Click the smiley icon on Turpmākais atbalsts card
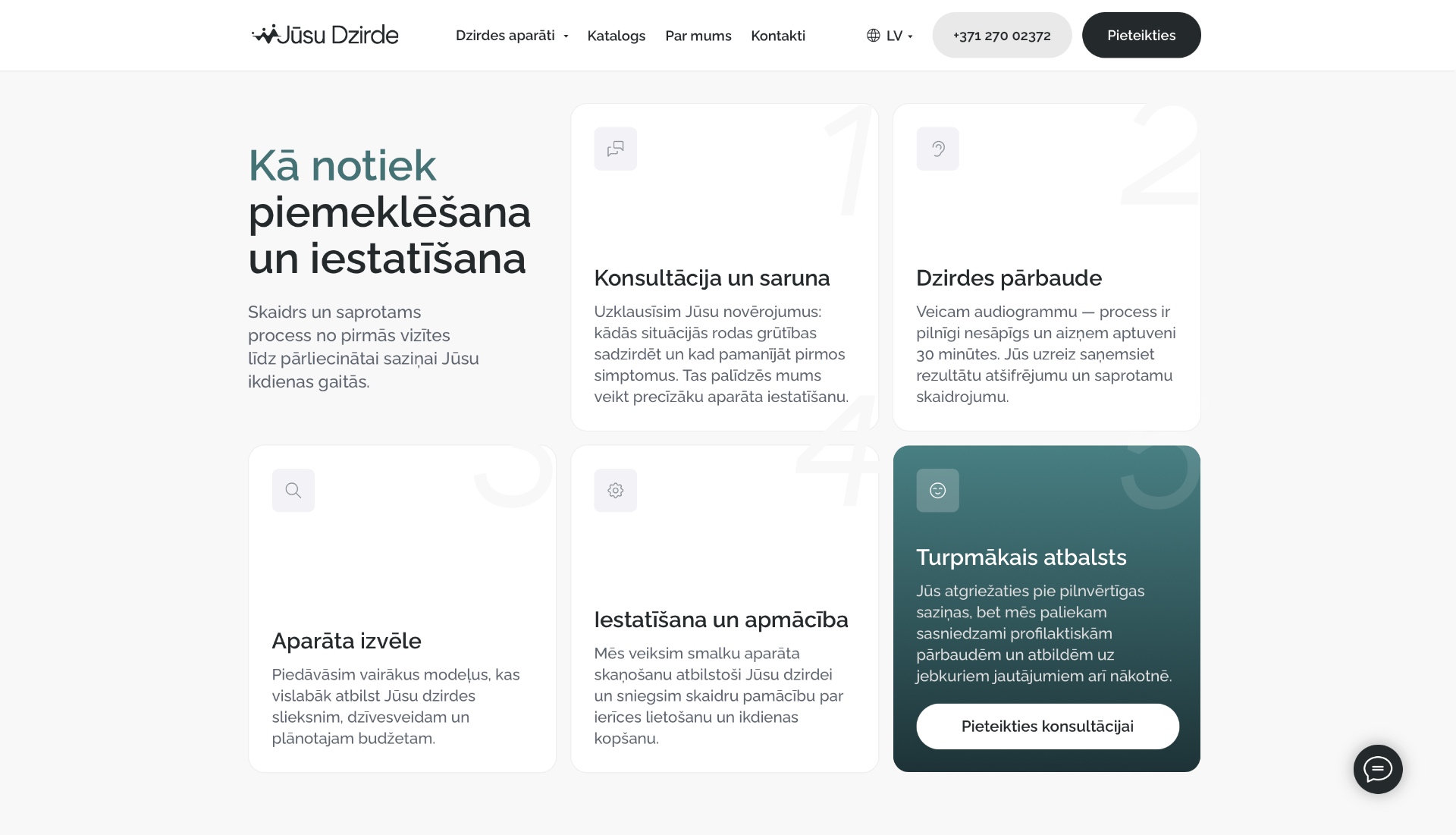The width and height of the screenshot is (1456, 835). coord(937,490)
